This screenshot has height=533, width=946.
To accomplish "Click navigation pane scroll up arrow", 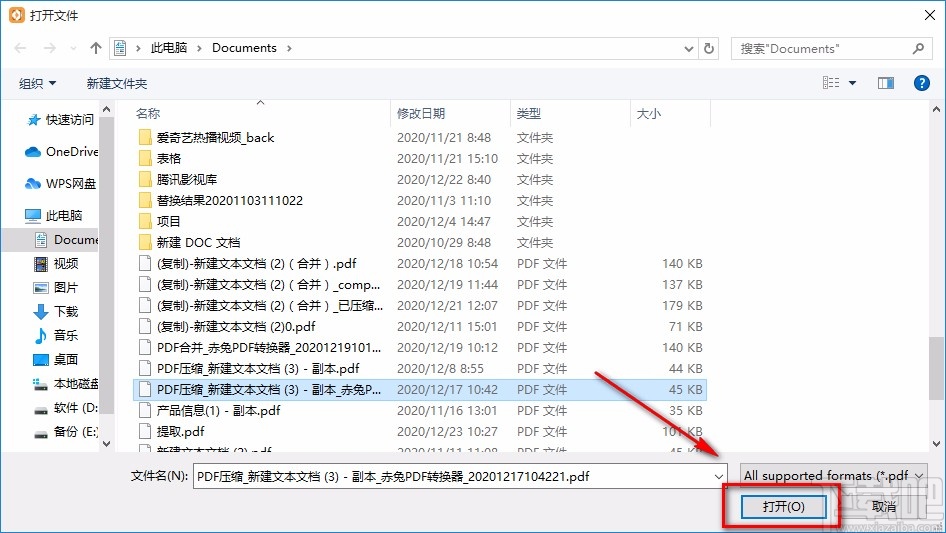I will click(107, 109).
